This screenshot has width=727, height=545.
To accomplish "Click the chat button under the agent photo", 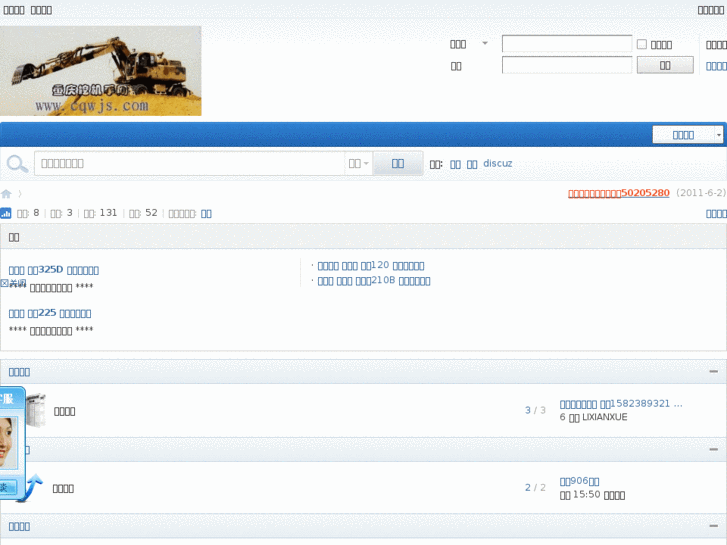I will point(8,487).
